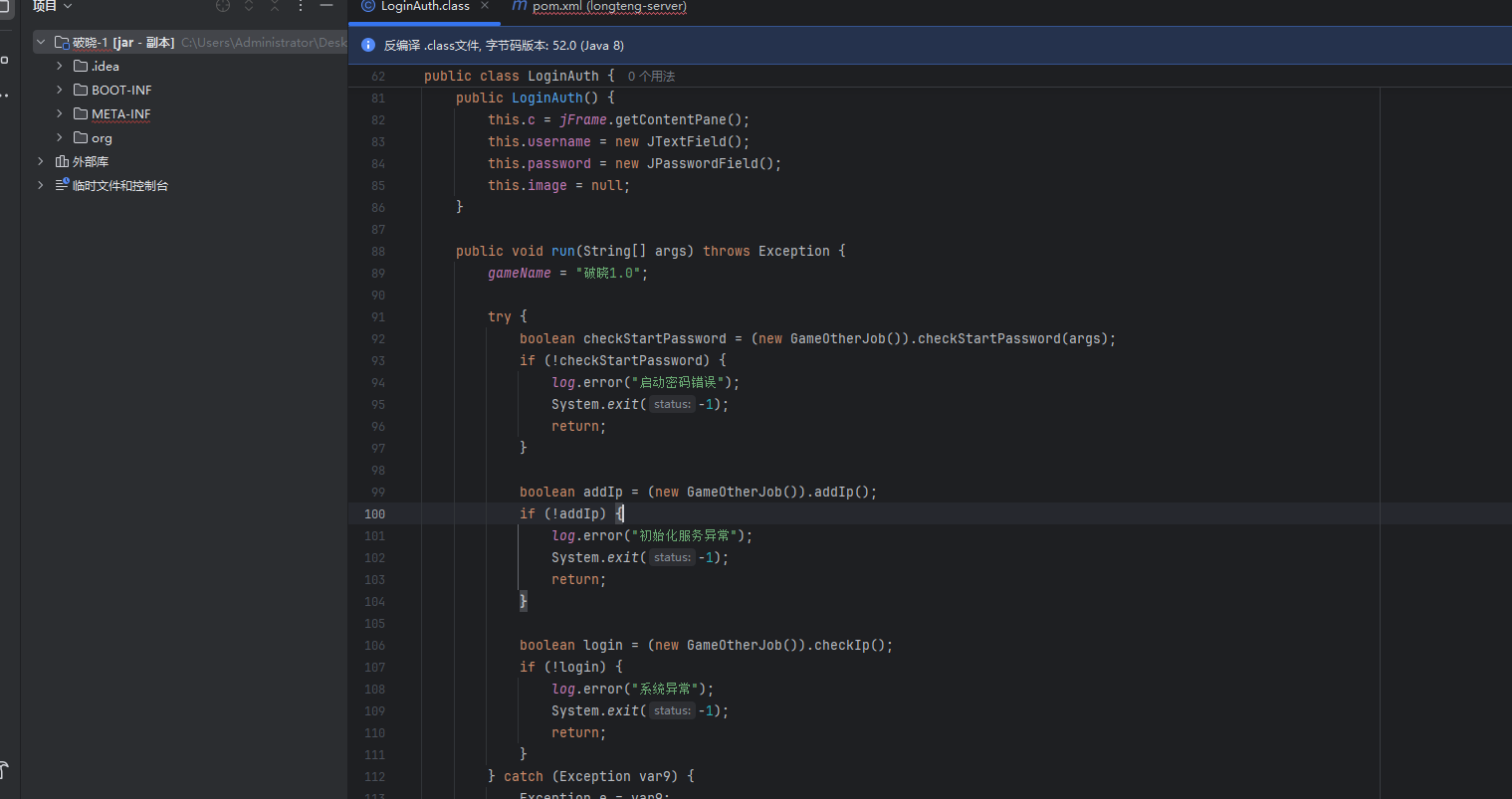Click the status: hint on line 109
This screenshot has width=1512, height=799.
coord(672,710)
